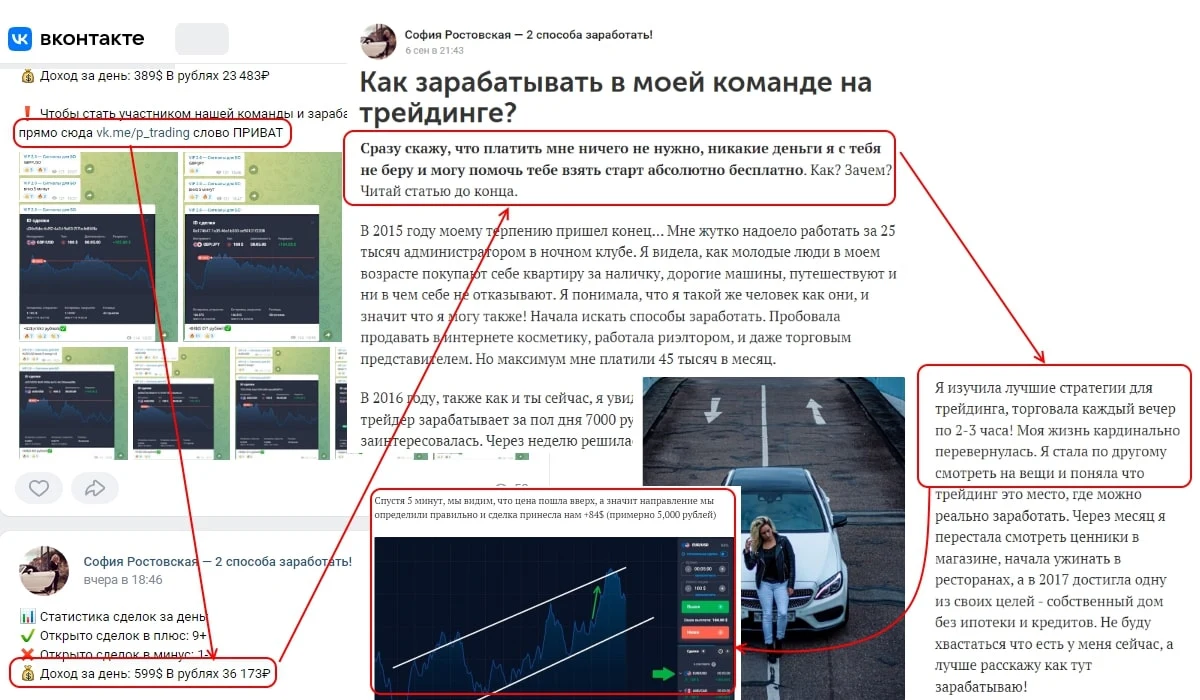Like the post with the heart icon
The height and width of the screenshot is (700, 1200).
39,488
